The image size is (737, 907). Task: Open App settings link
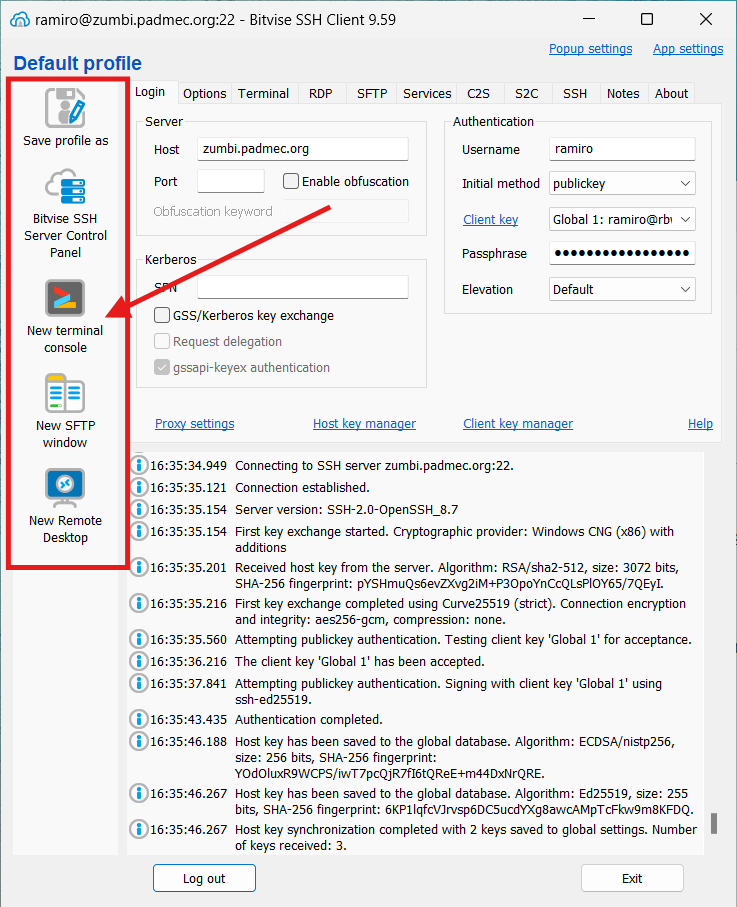coord(688,49)
